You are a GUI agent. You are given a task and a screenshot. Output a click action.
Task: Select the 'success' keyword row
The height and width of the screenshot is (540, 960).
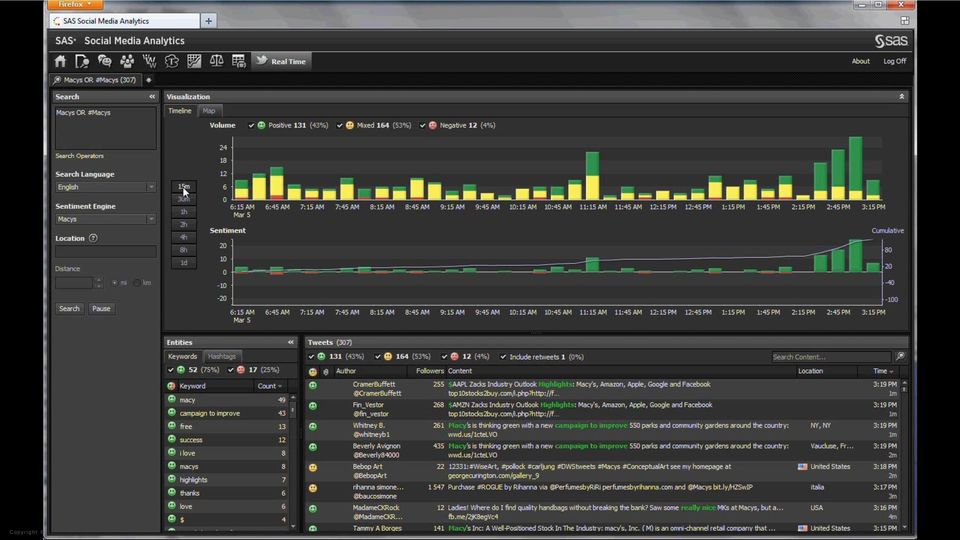227,440
